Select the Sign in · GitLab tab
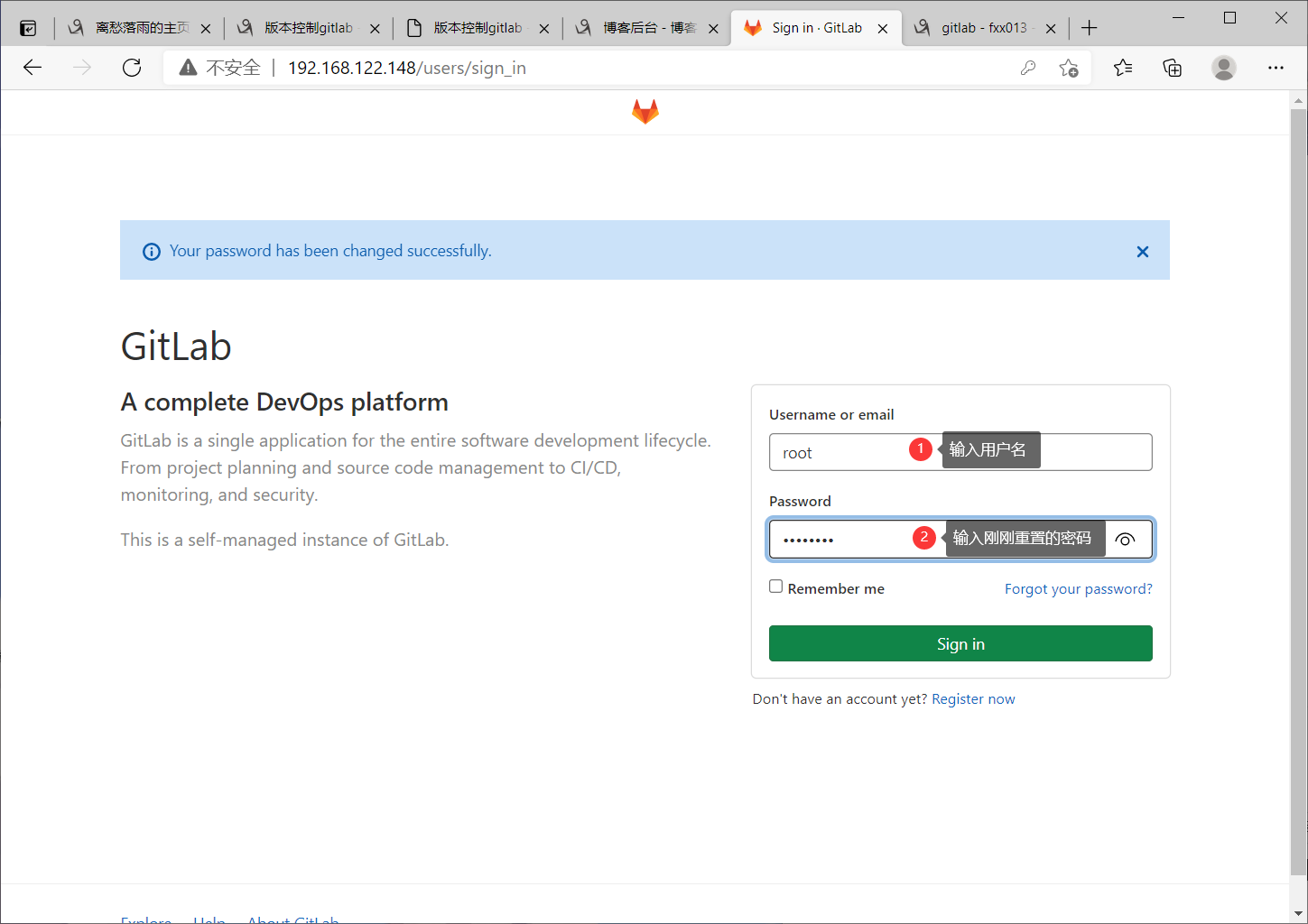The height and width of the screenshot is (924, 1308). point(816,28)
